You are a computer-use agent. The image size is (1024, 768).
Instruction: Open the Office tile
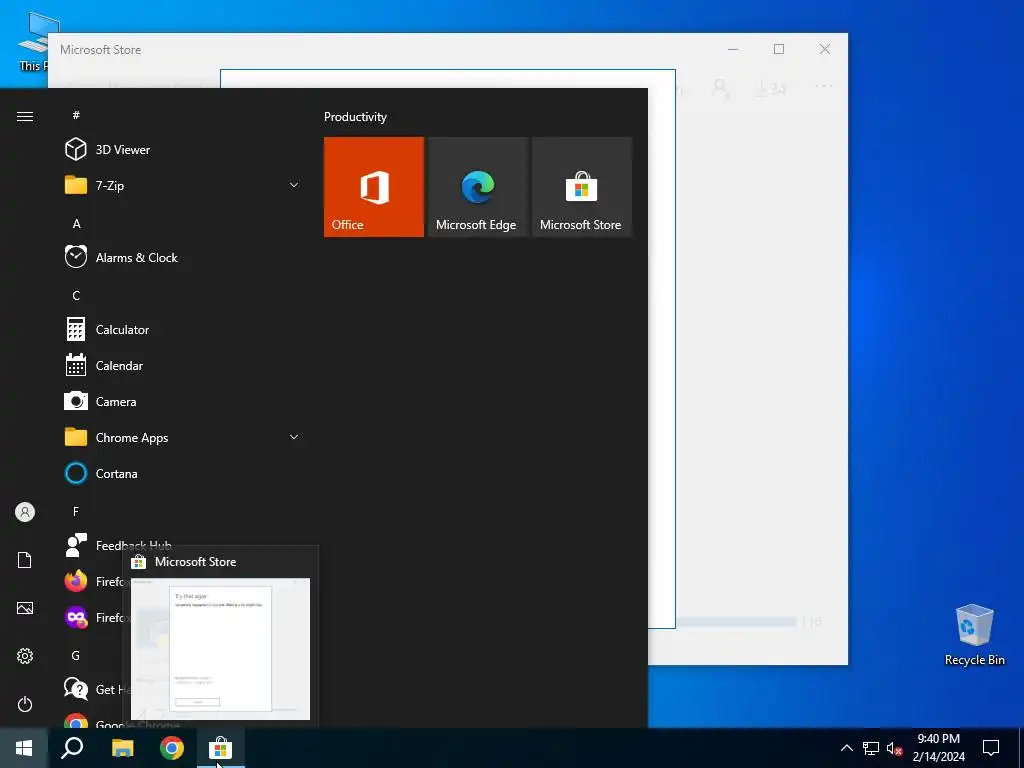tap(374, 187)
